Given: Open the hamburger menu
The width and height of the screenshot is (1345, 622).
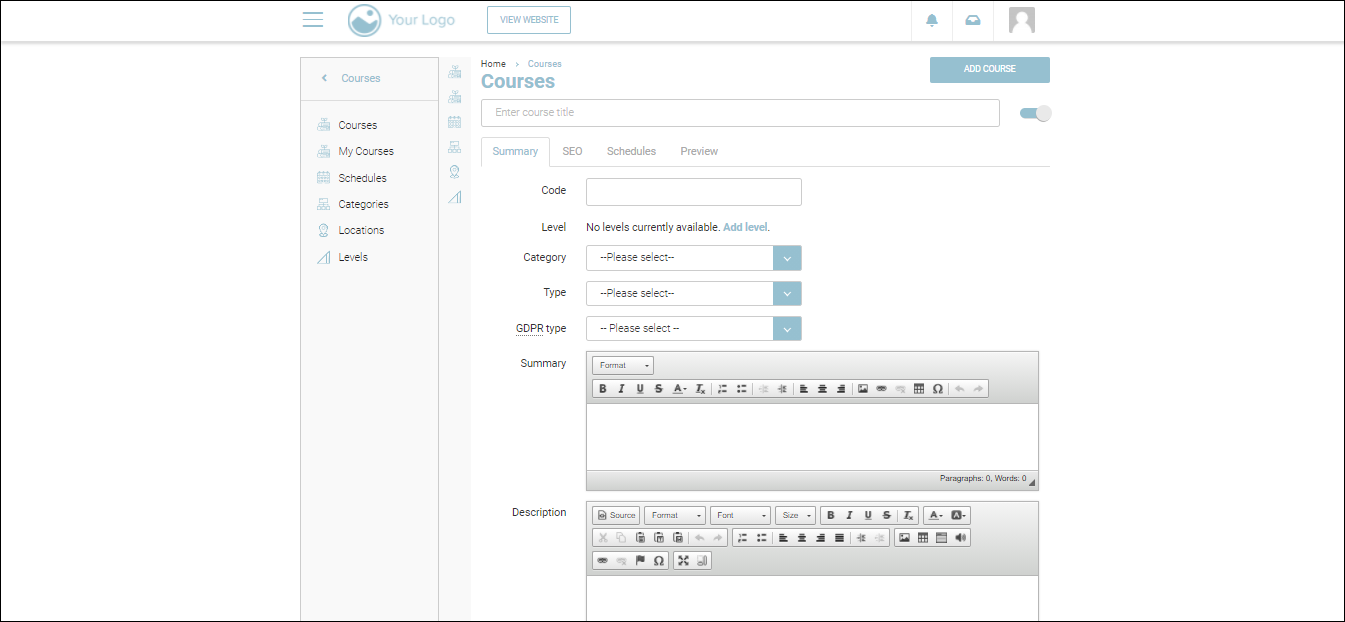Looking at the screenshot, I should (313, 20).
